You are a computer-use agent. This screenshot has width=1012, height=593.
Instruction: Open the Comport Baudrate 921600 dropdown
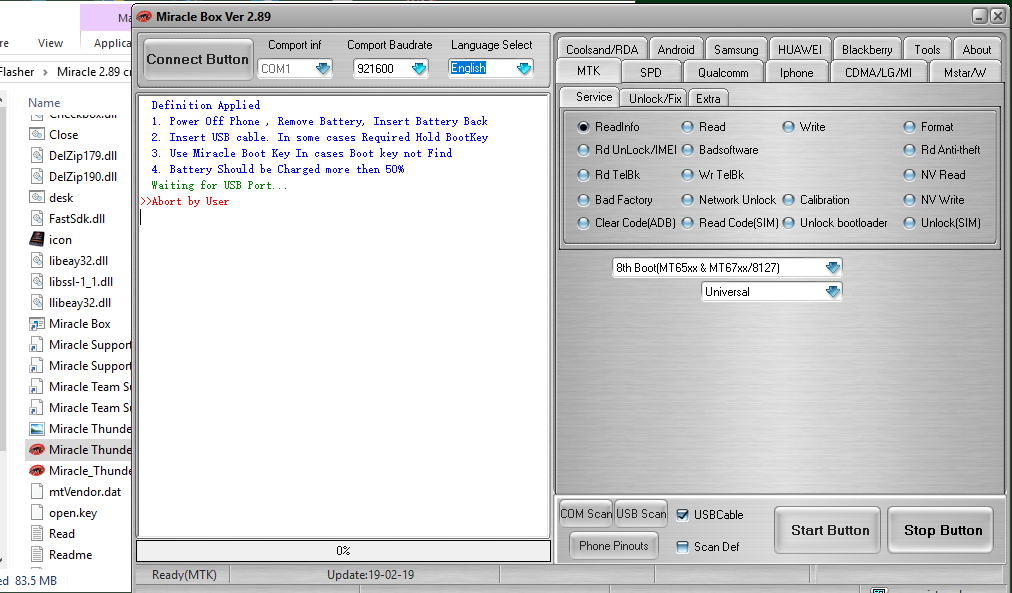(419, 68)
